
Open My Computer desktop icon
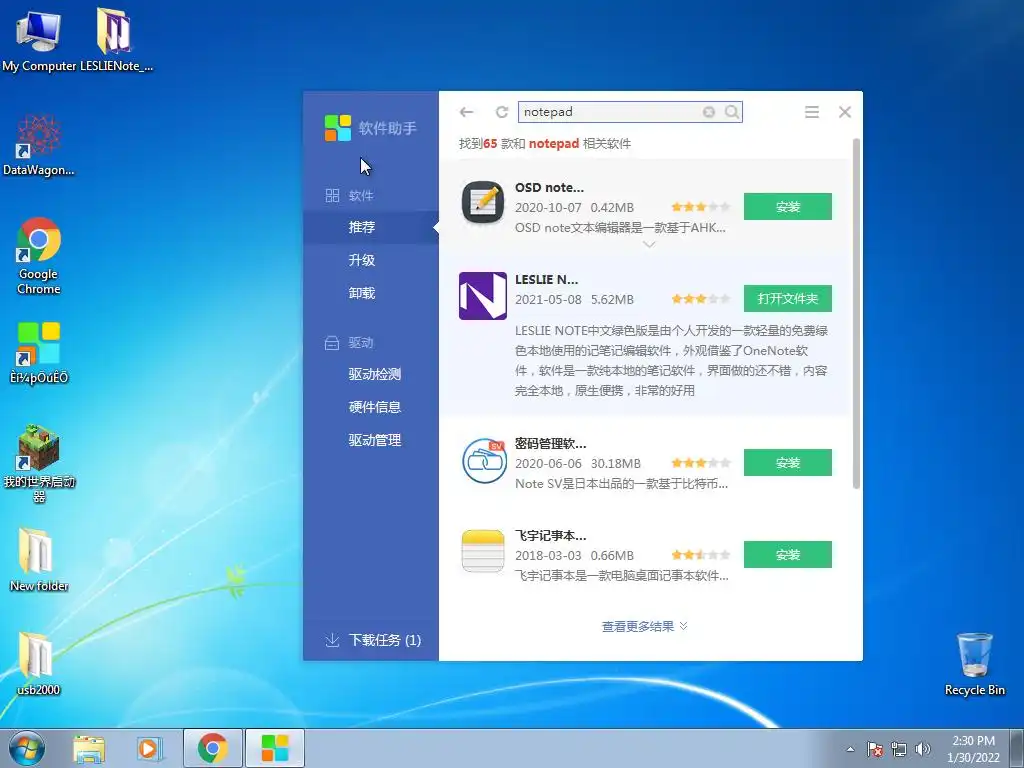pyautogui.click(x=39, y=40)
